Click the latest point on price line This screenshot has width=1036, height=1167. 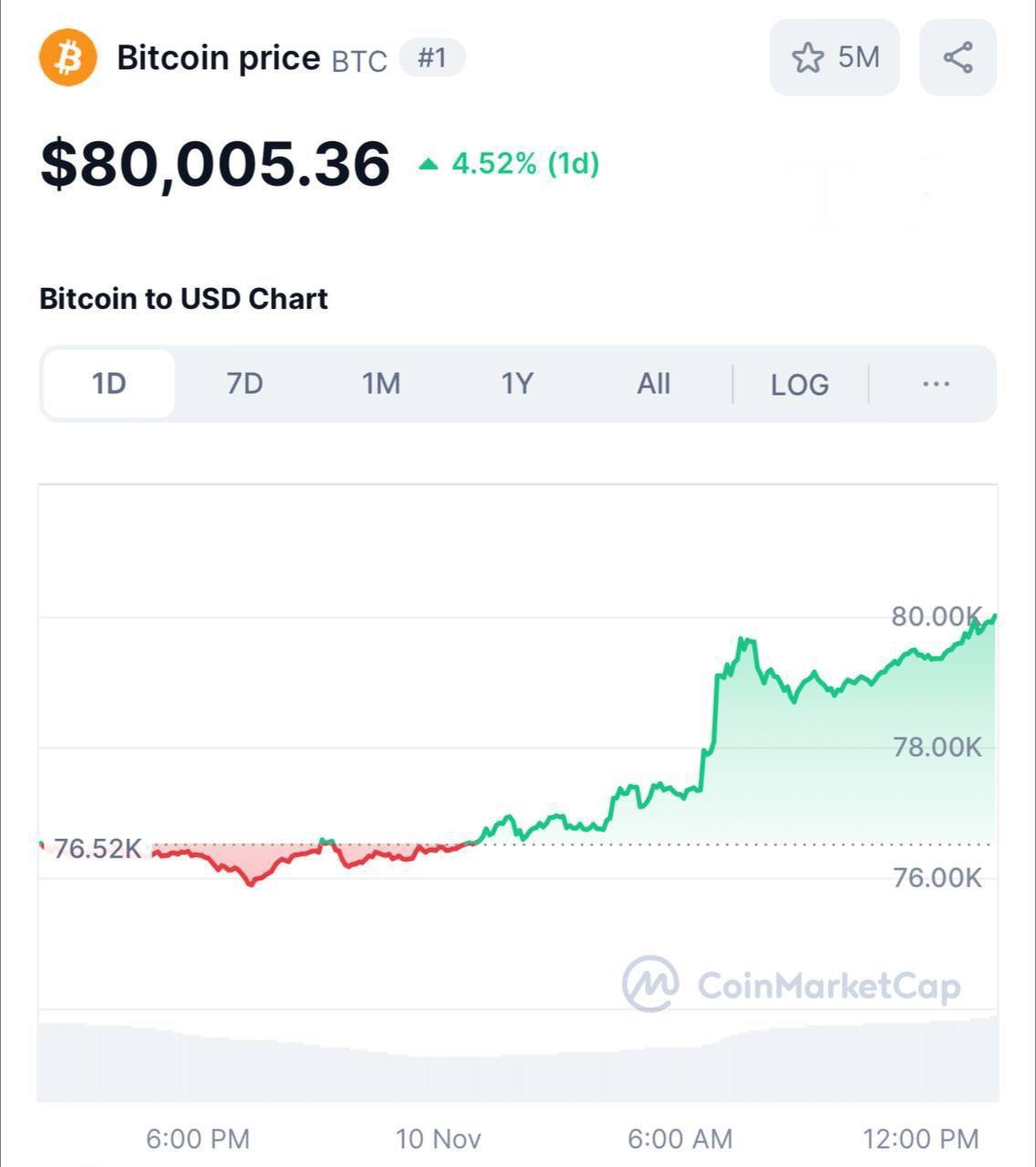coord(994,616)
